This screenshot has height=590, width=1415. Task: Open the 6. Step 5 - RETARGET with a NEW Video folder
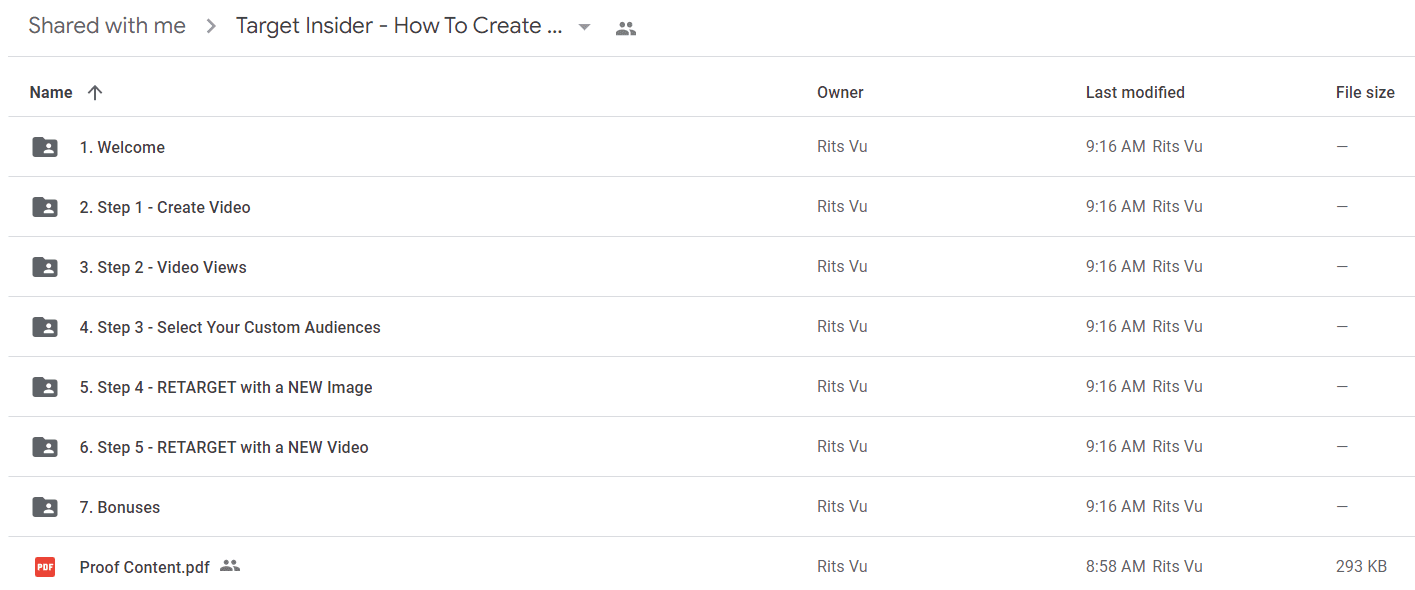(224, 447)
